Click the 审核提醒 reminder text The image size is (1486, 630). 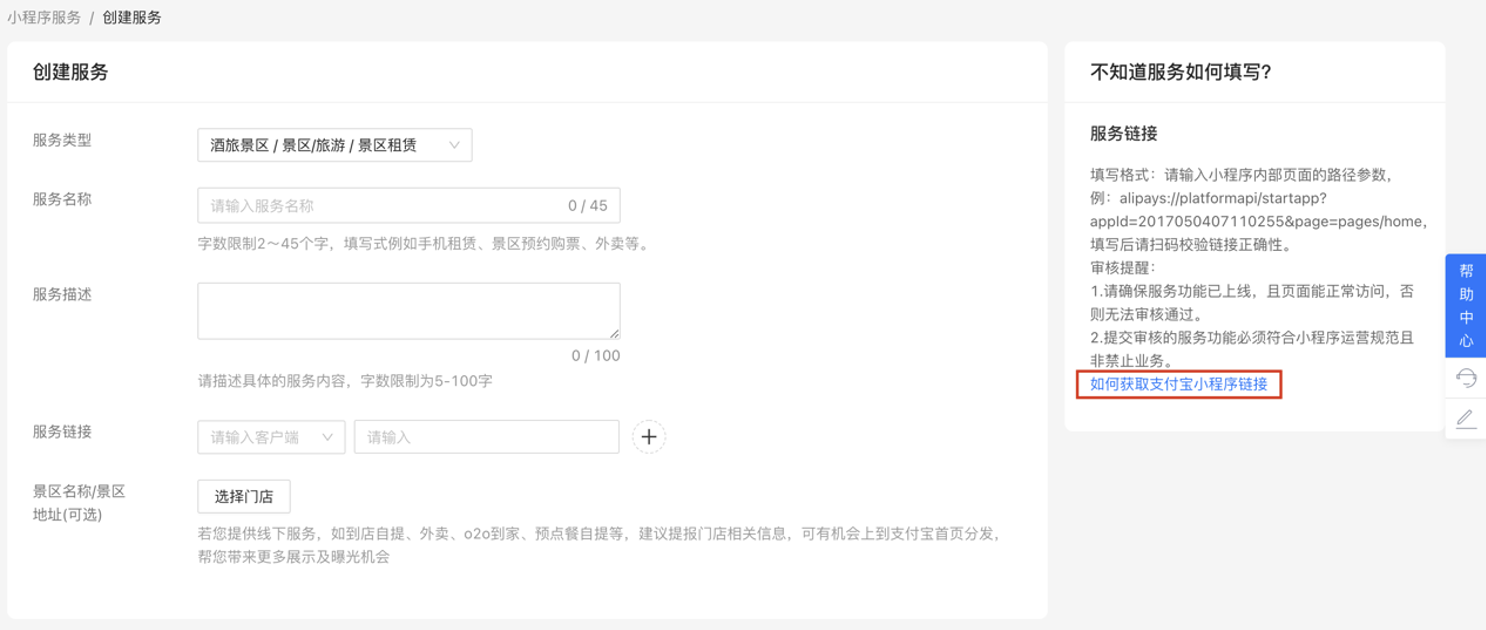pyautogui.click(x=1123, y=268)
